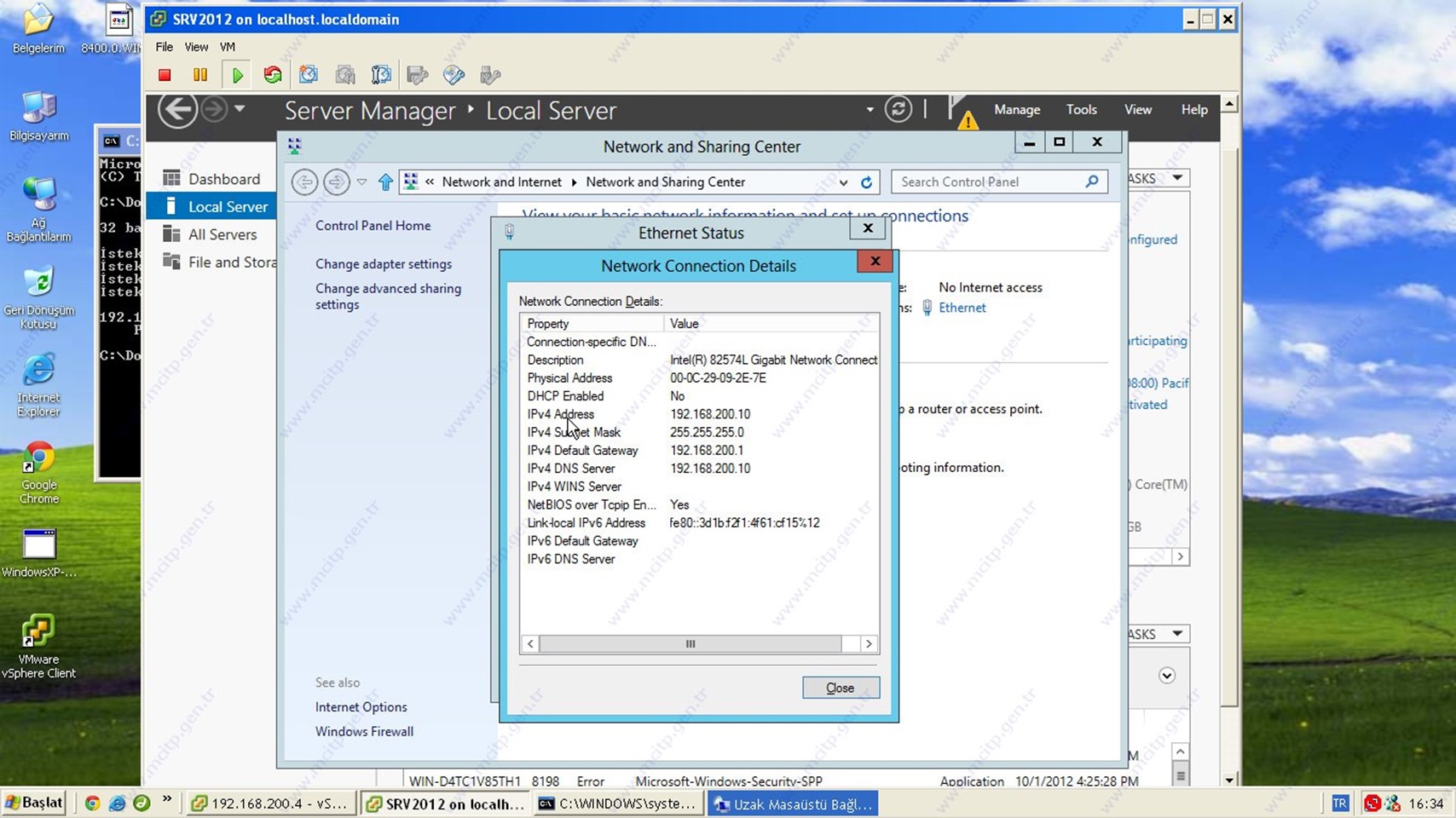Refresh the Control Panel address bar
The height and width of the screenshot is (818, 1456).
tap(866, 182)
